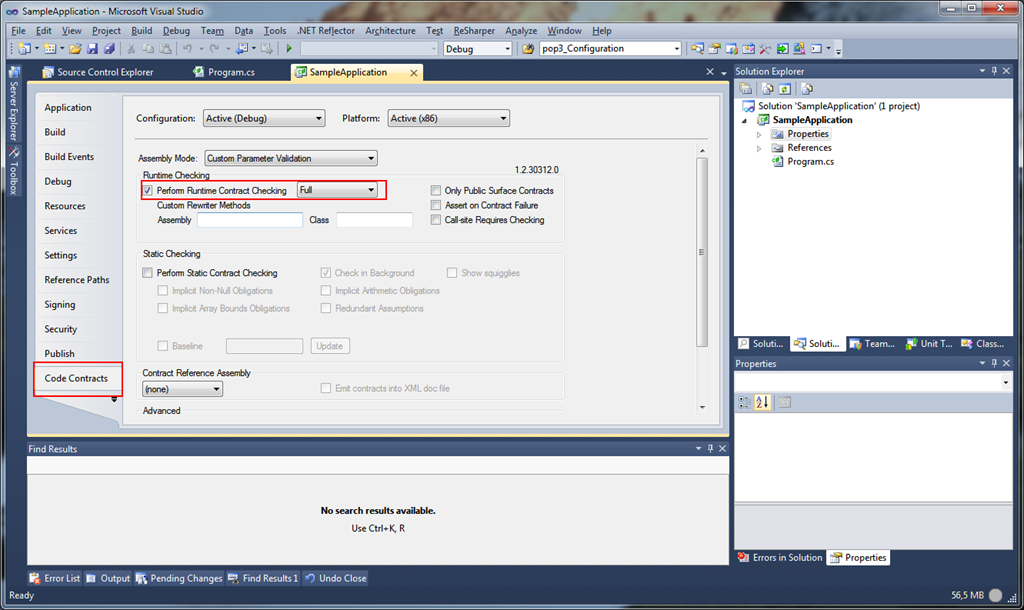The width and height of the screenshot is (1024, 610).
Task: Click the Cut scissors icon
Action: (131, 49)
